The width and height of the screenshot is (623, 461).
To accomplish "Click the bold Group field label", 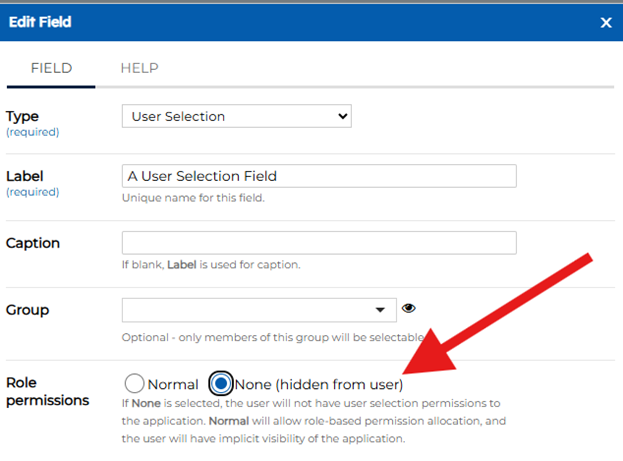I will (x=27, y=310).
